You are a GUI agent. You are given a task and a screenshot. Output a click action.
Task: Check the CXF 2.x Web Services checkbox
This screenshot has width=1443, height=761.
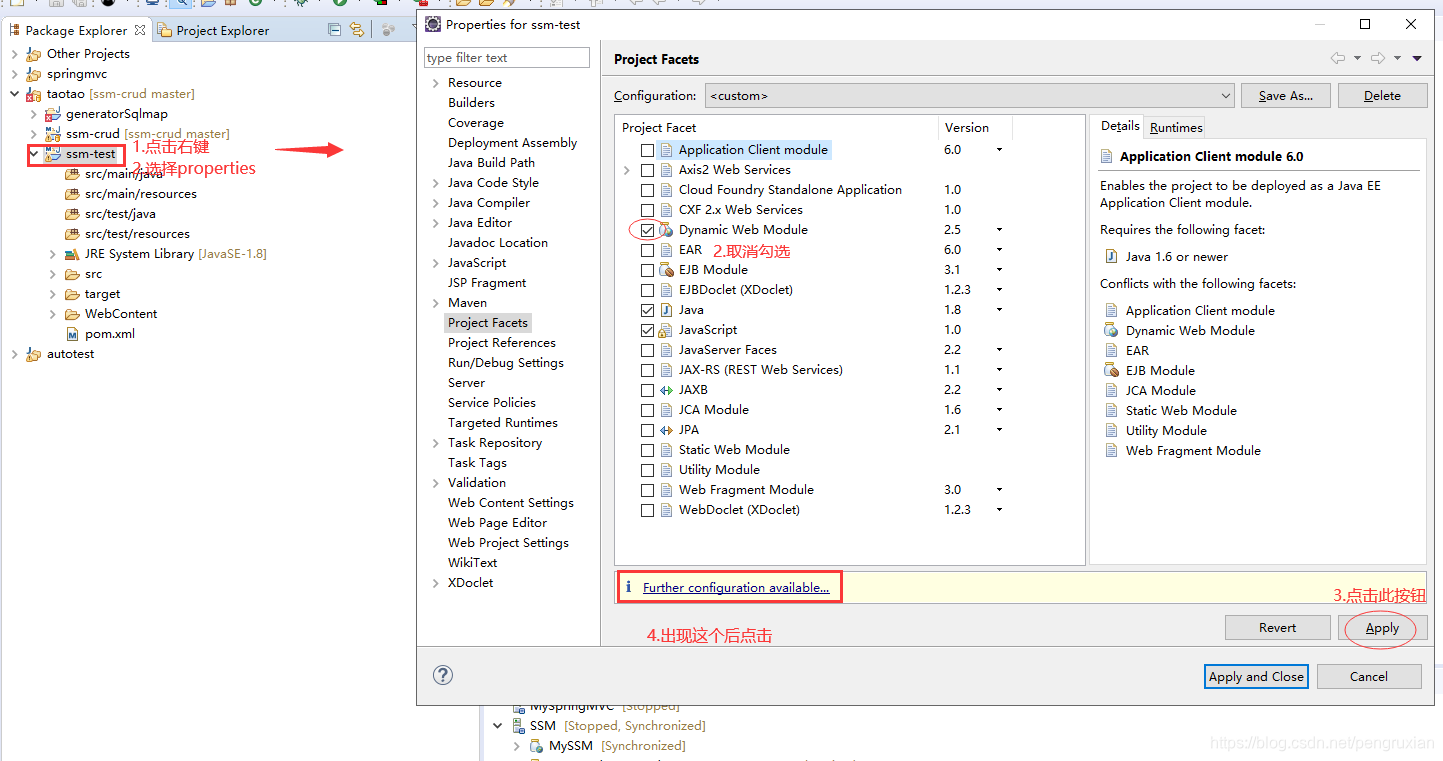(x=647, y=210)
